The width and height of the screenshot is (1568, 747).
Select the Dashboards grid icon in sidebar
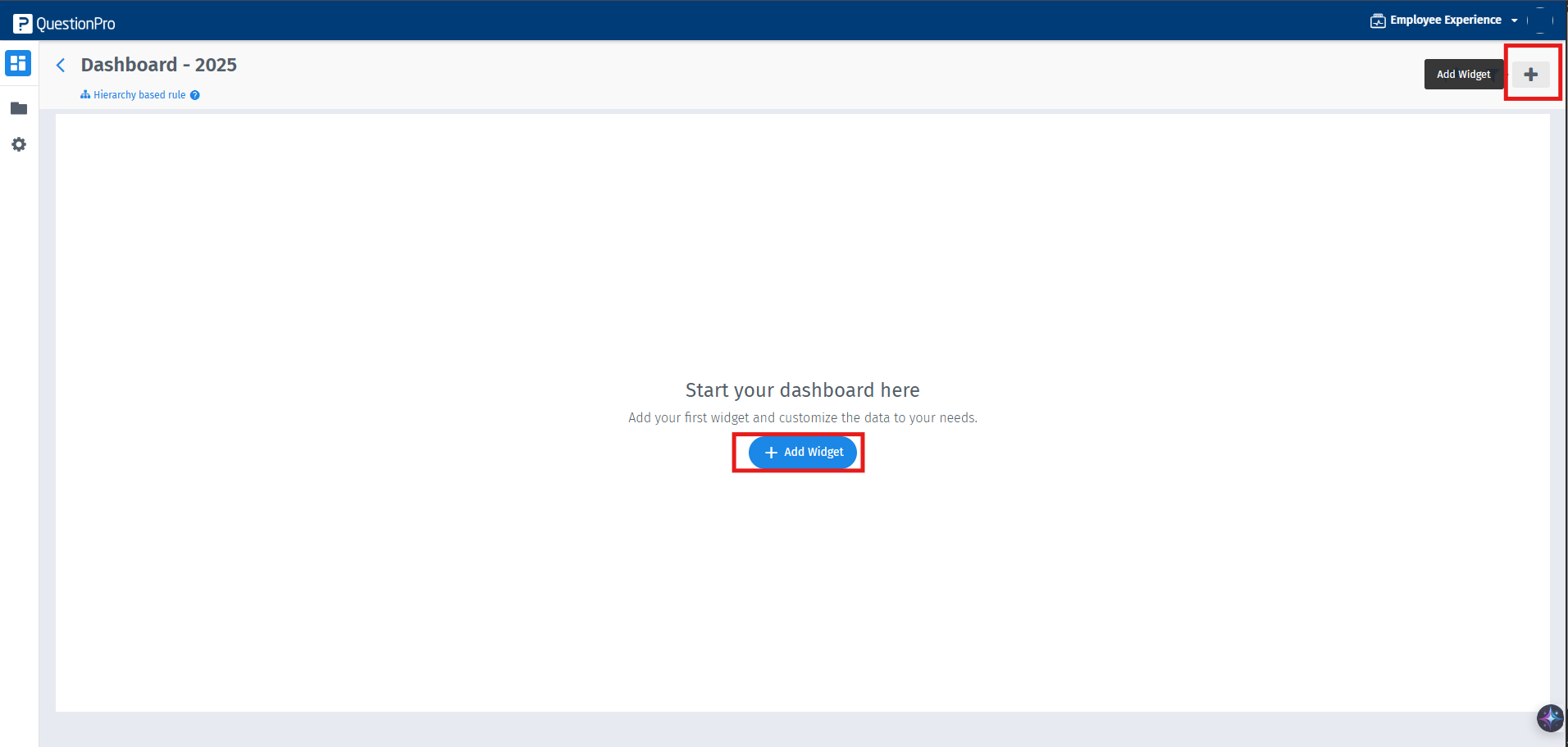(18, 63)
